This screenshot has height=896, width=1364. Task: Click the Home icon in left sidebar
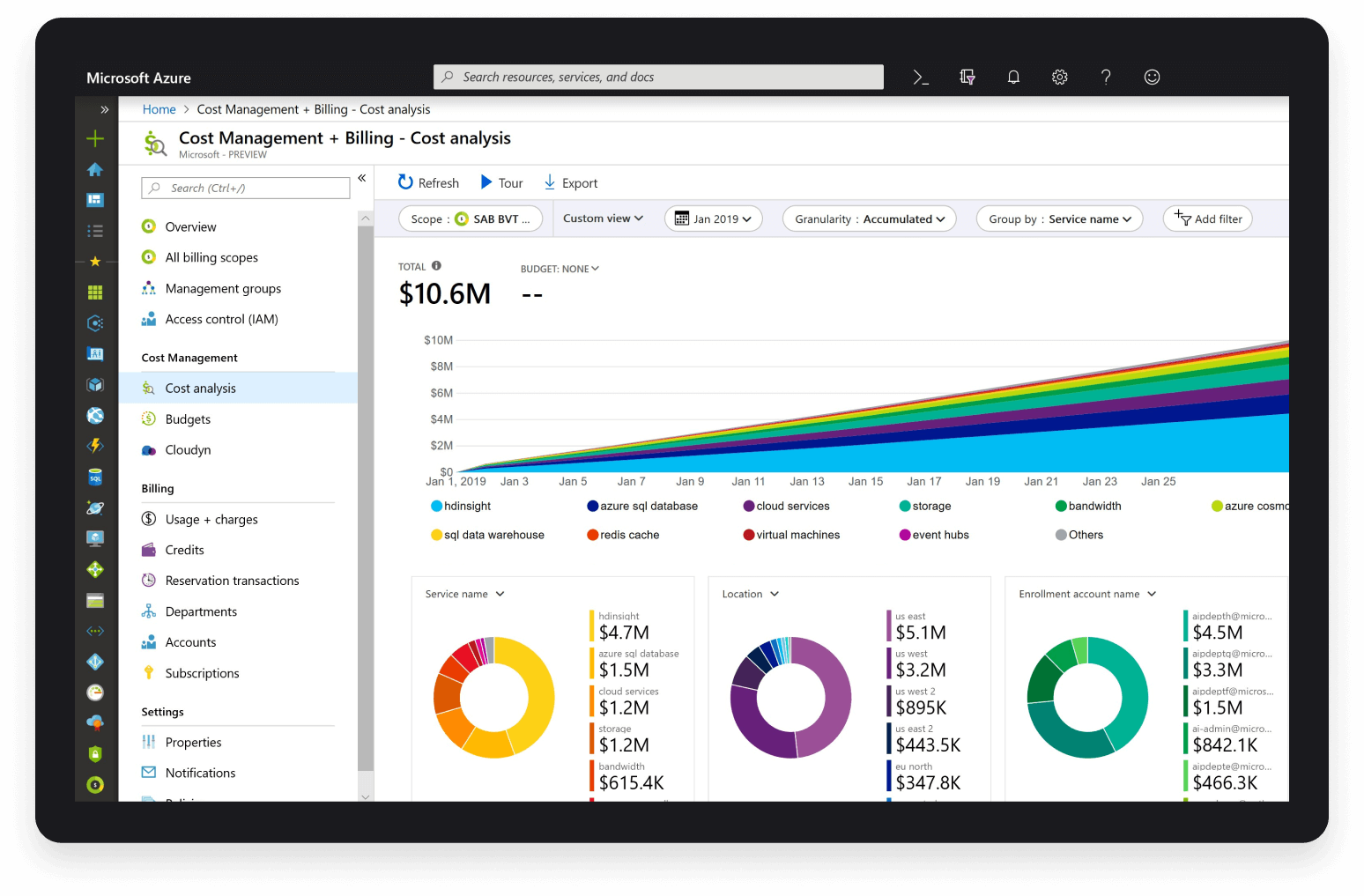[95, 169]
